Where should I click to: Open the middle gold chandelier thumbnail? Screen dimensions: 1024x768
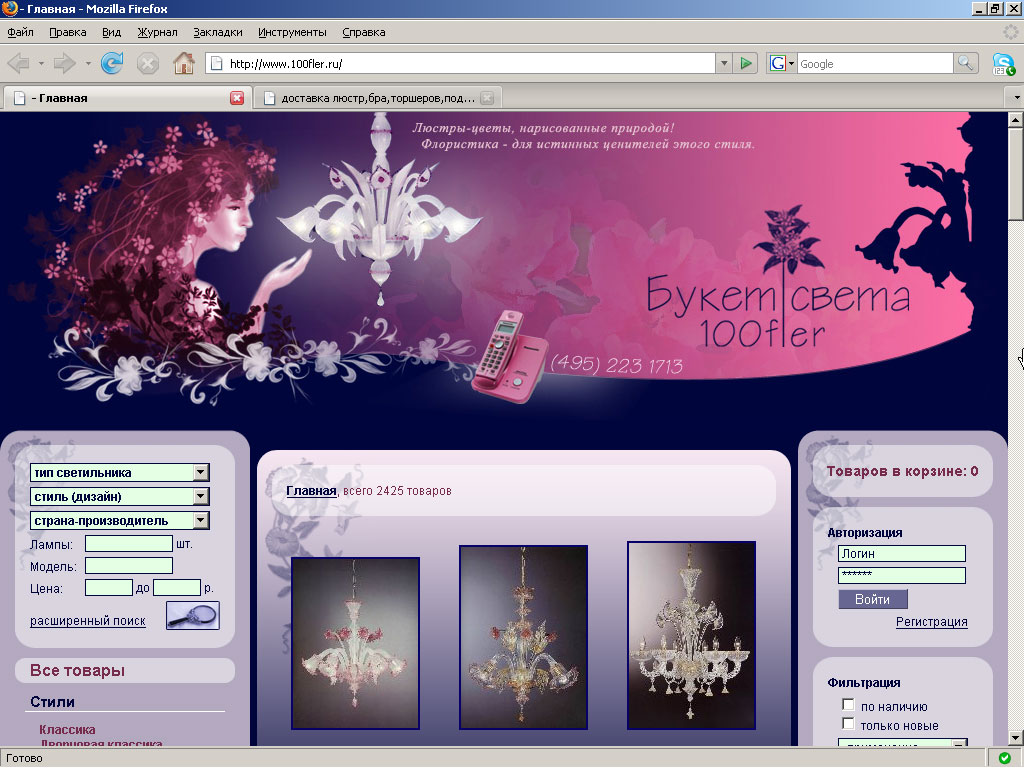tap(524, 637)
